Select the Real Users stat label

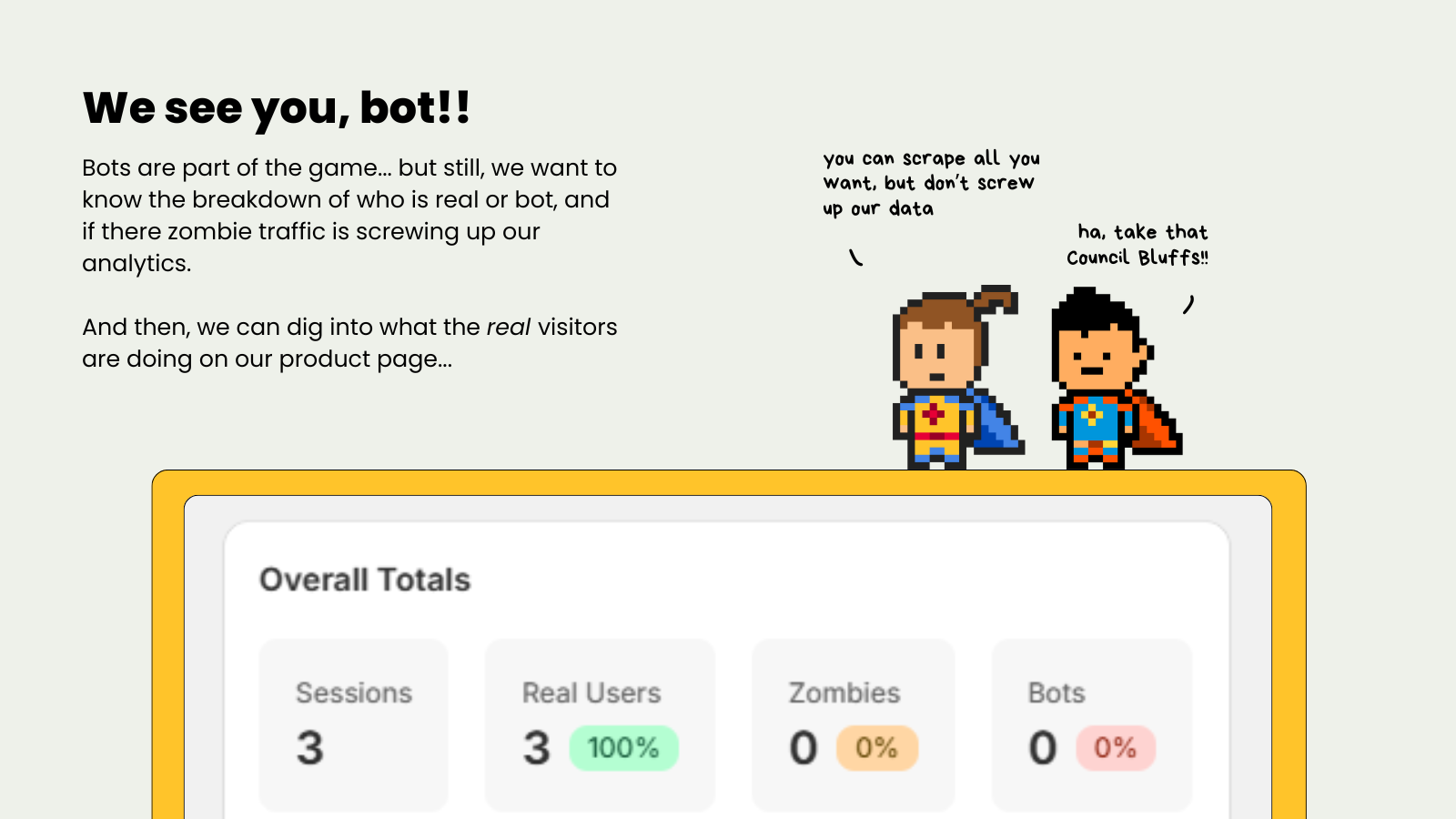591,693
